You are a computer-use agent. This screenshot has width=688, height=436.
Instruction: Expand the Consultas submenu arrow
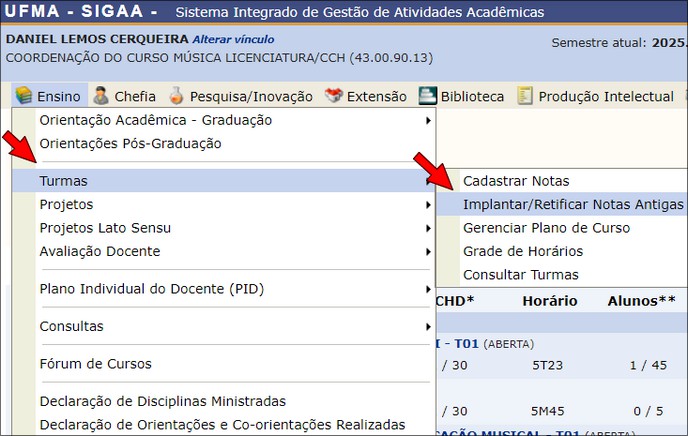coord(428,327)
